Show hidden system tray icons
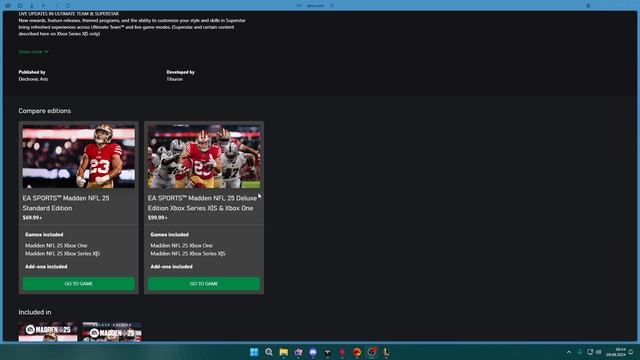640x360 pixels. tap(569, 352)
